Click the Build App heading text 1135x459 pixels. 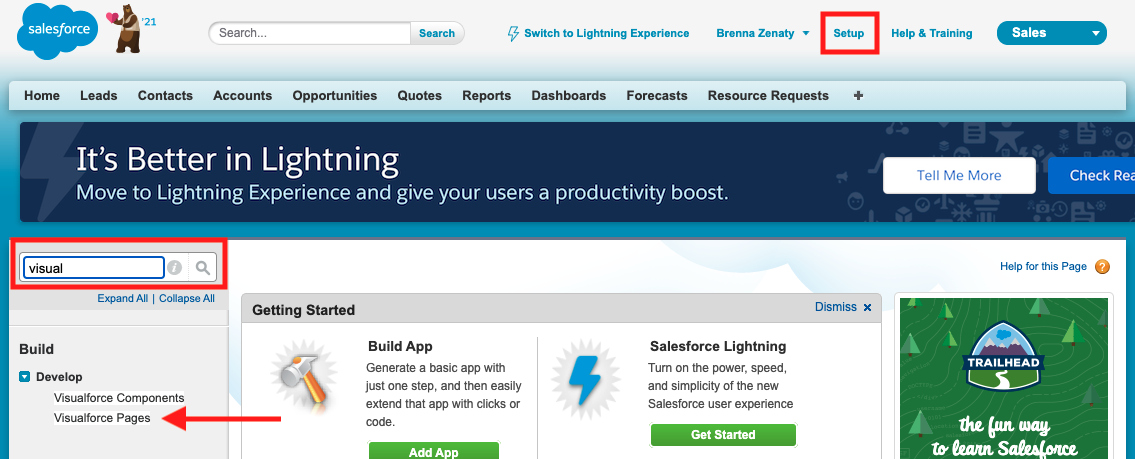point(400,346)
